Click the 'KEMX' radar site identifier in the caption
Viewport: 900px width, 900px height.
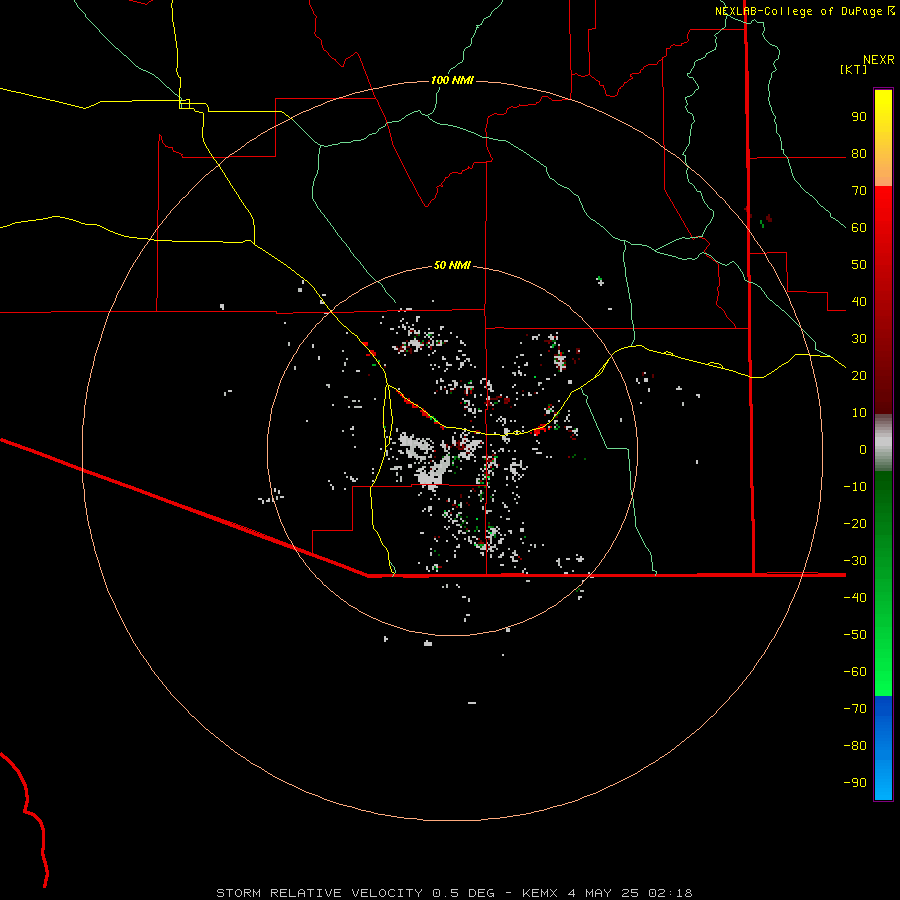pos(540,893)
